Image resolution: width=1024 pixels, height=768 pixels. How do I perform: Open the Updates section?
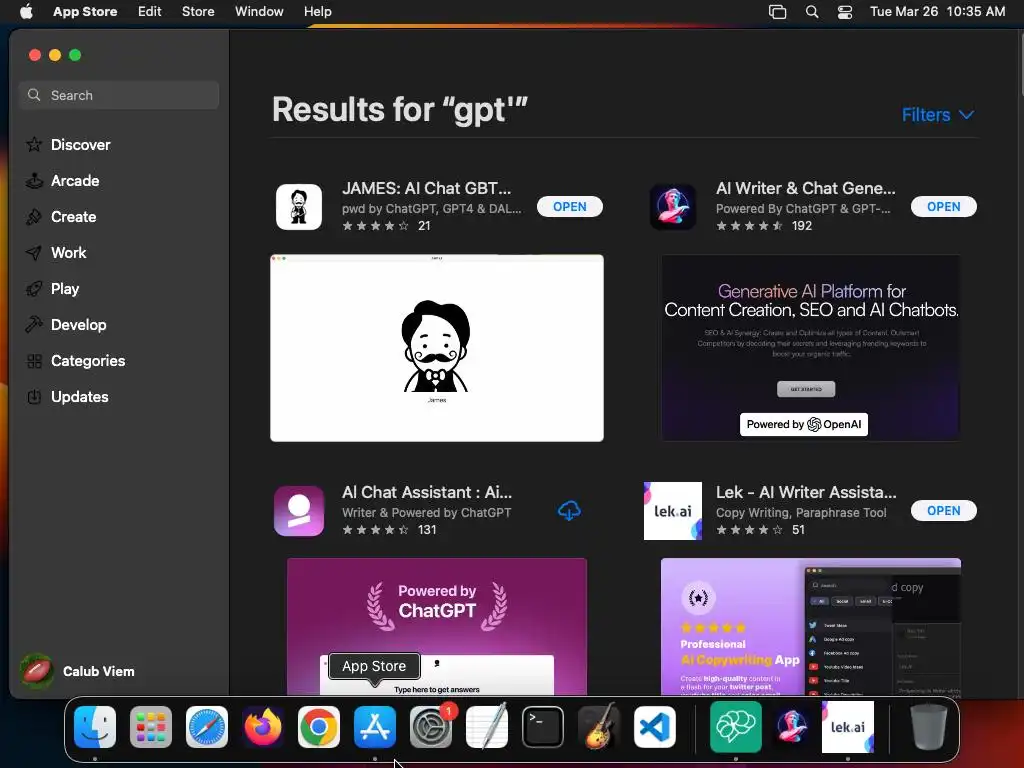[67, 396]
